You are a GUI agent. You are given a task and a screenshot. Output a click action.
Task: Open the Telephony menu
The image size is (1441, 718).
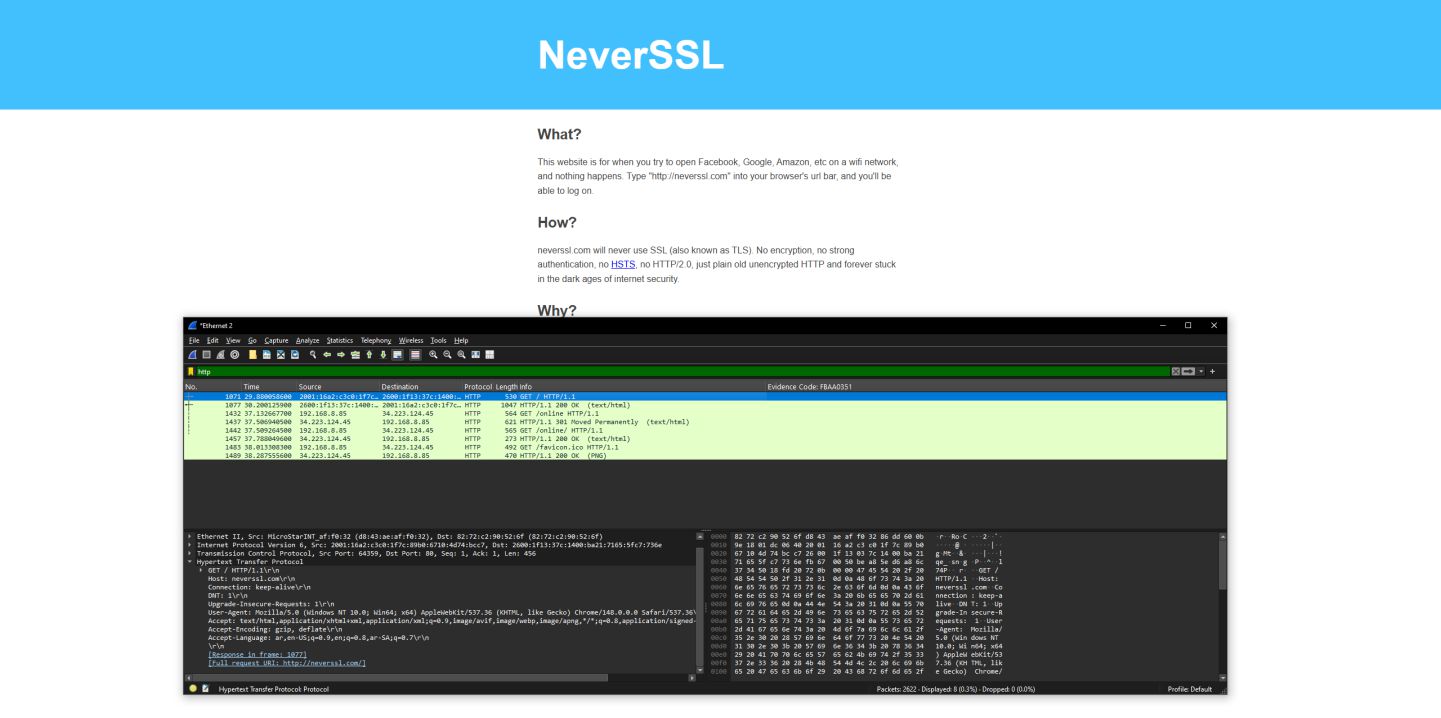tap(376, 341)
